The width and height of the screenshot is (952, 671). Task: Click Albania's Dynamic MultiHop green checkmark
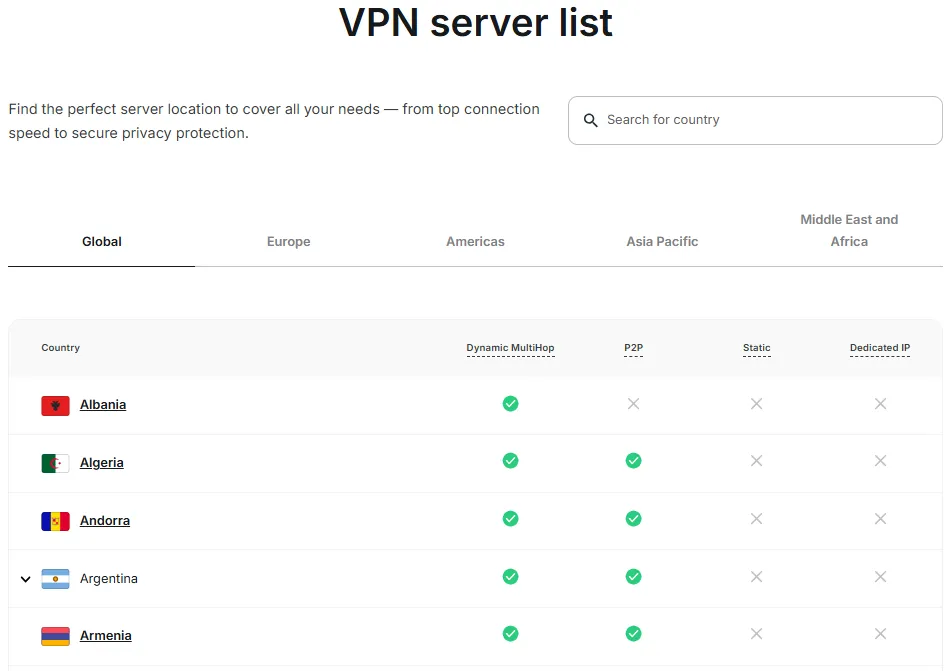(510, 404)
